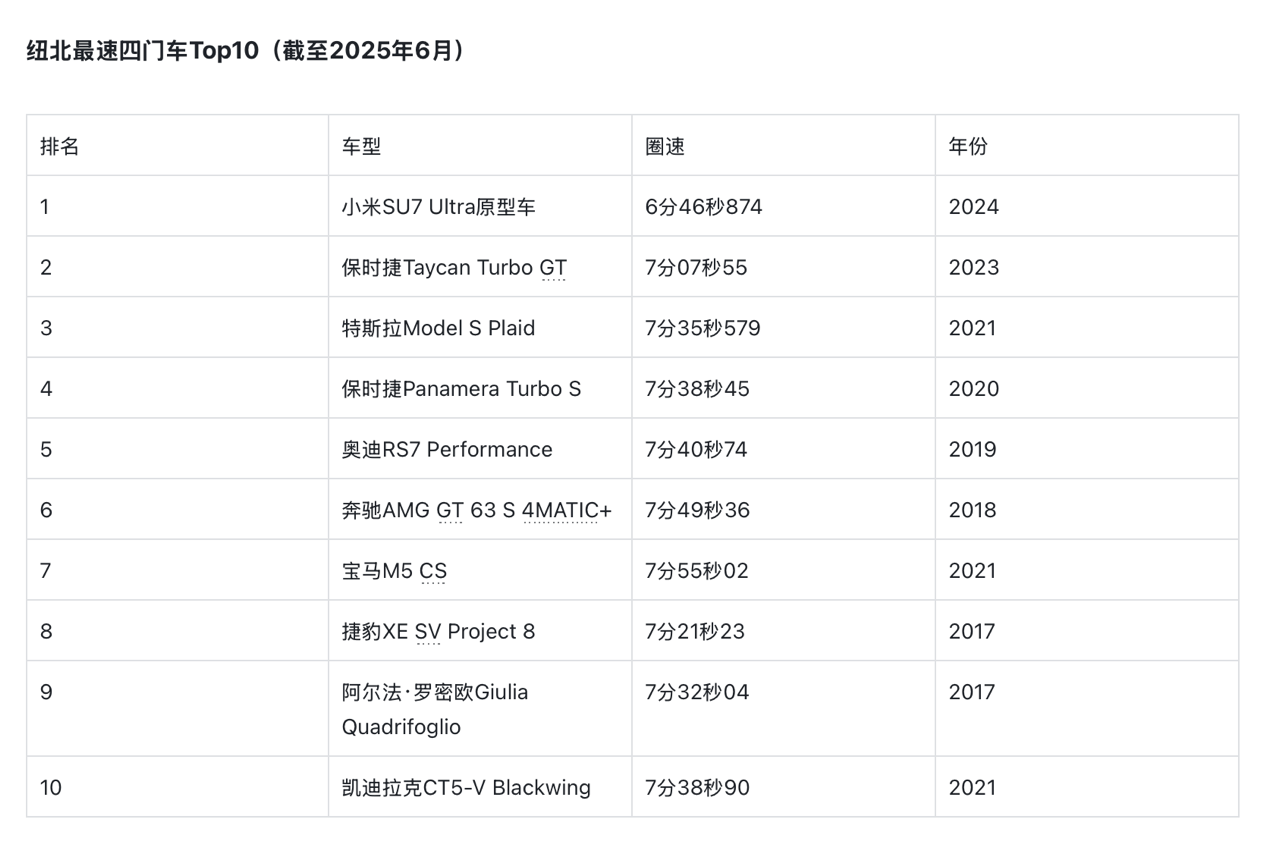Select cell 捷豹XE SV Project 8

pos(480,631)
